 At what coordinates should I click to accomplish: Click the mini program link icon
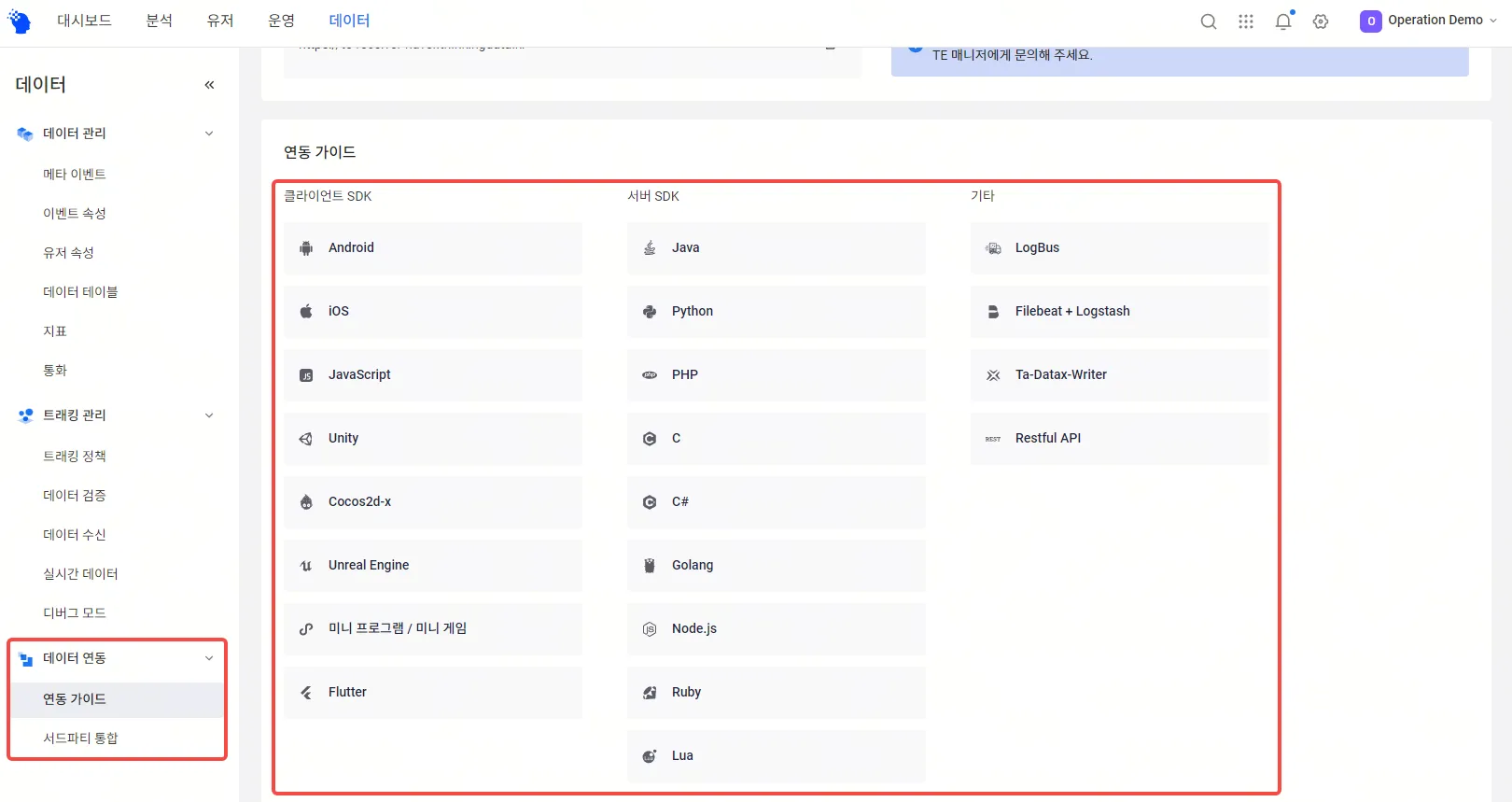(306, 629)
